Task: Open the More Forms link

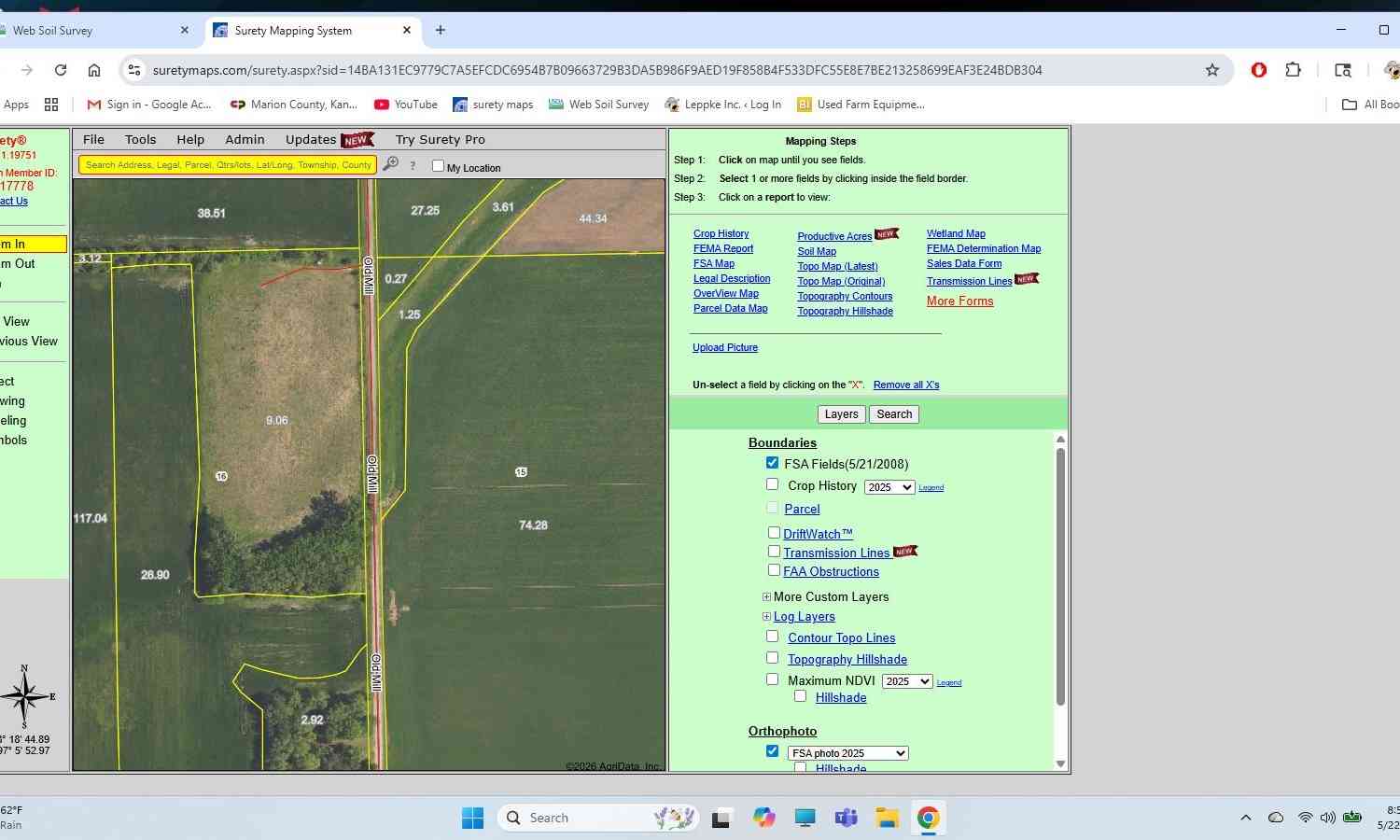Action: tap(959, 301)
